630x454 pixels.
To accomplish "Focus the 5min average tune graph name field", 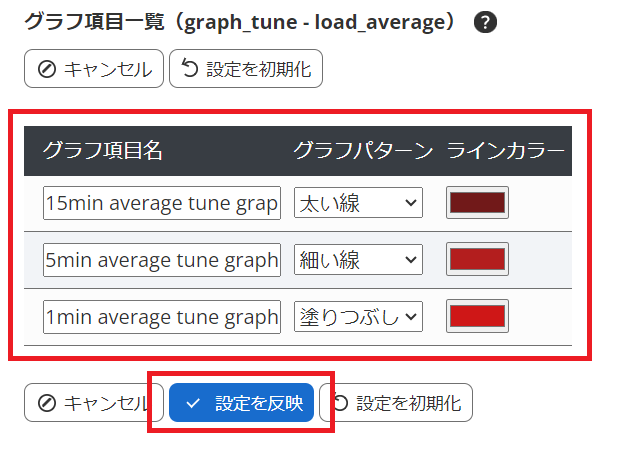I will pyautogui.click(x=161, y=260).
